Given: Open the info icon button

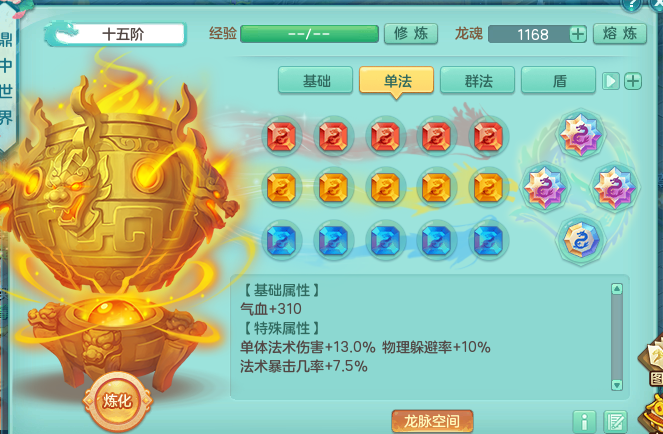Looking at the screenshot, I should [584, 422].
